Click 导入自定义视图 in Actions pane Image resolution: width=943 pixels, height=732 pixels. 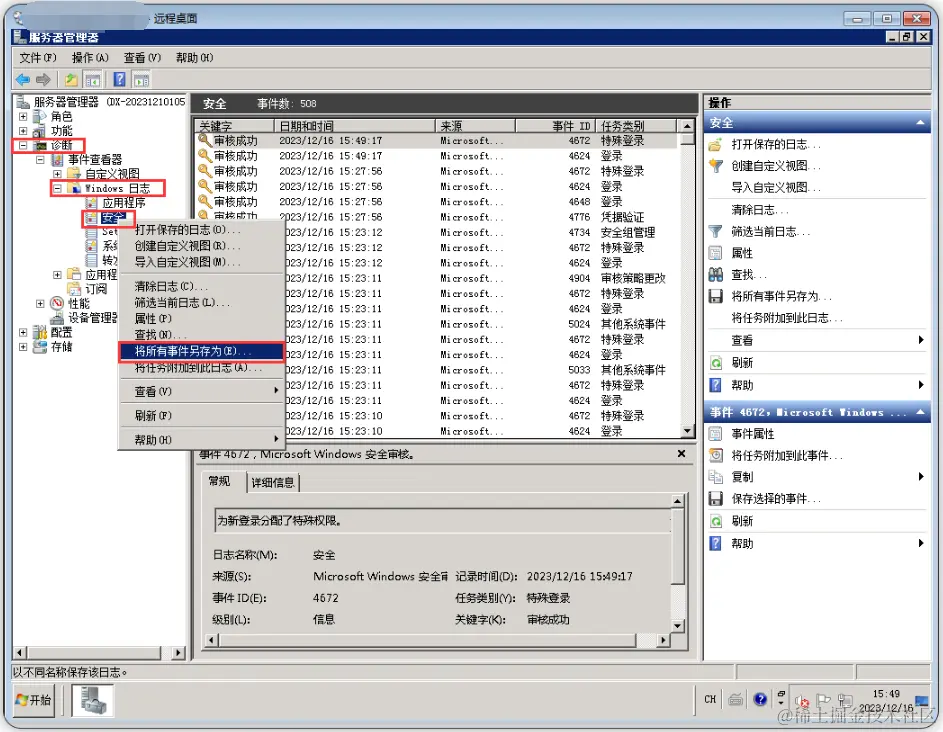[x=776, y=188]
